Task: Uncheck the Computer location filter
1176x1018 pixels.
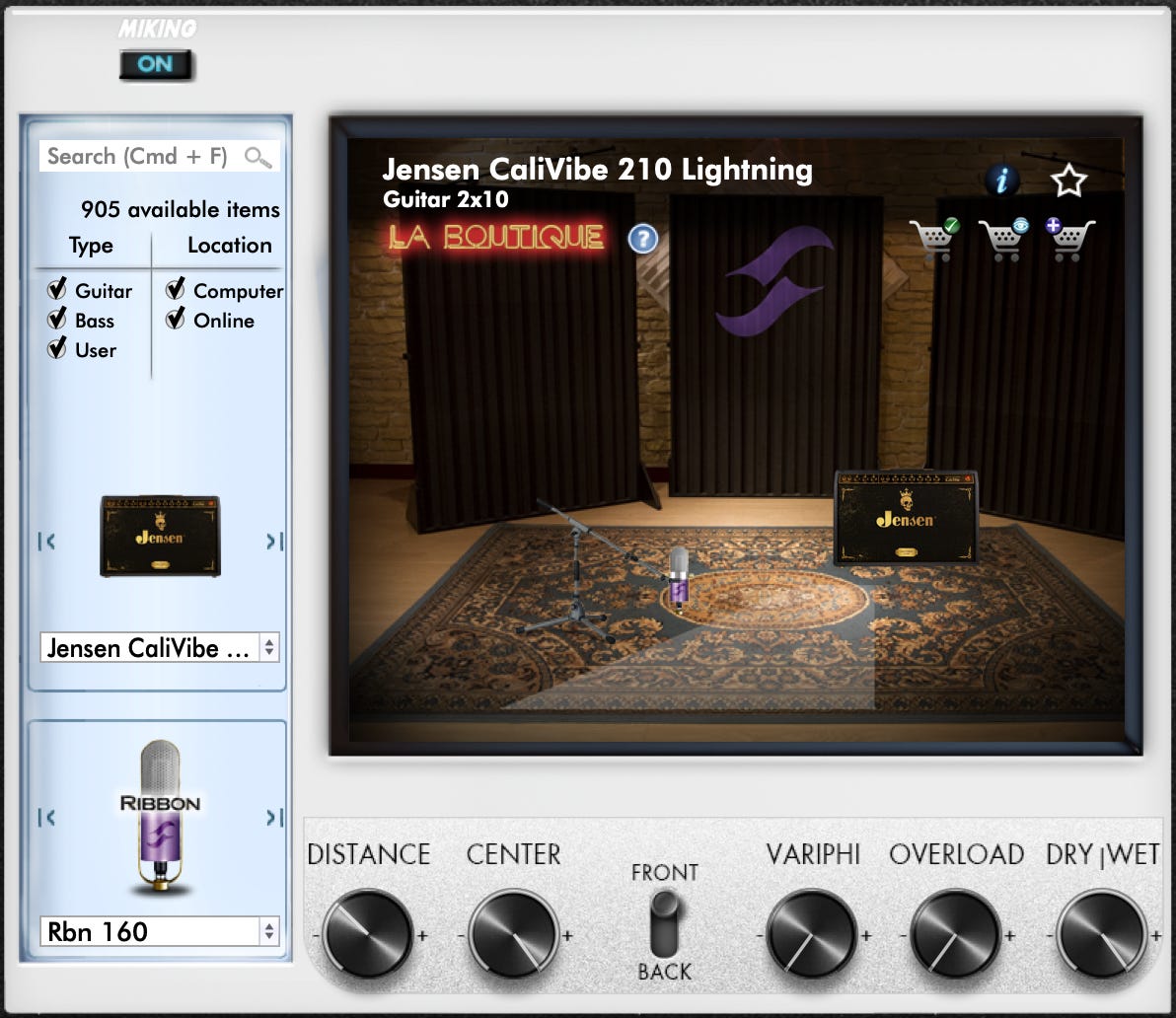Action: tap(176, 289)
